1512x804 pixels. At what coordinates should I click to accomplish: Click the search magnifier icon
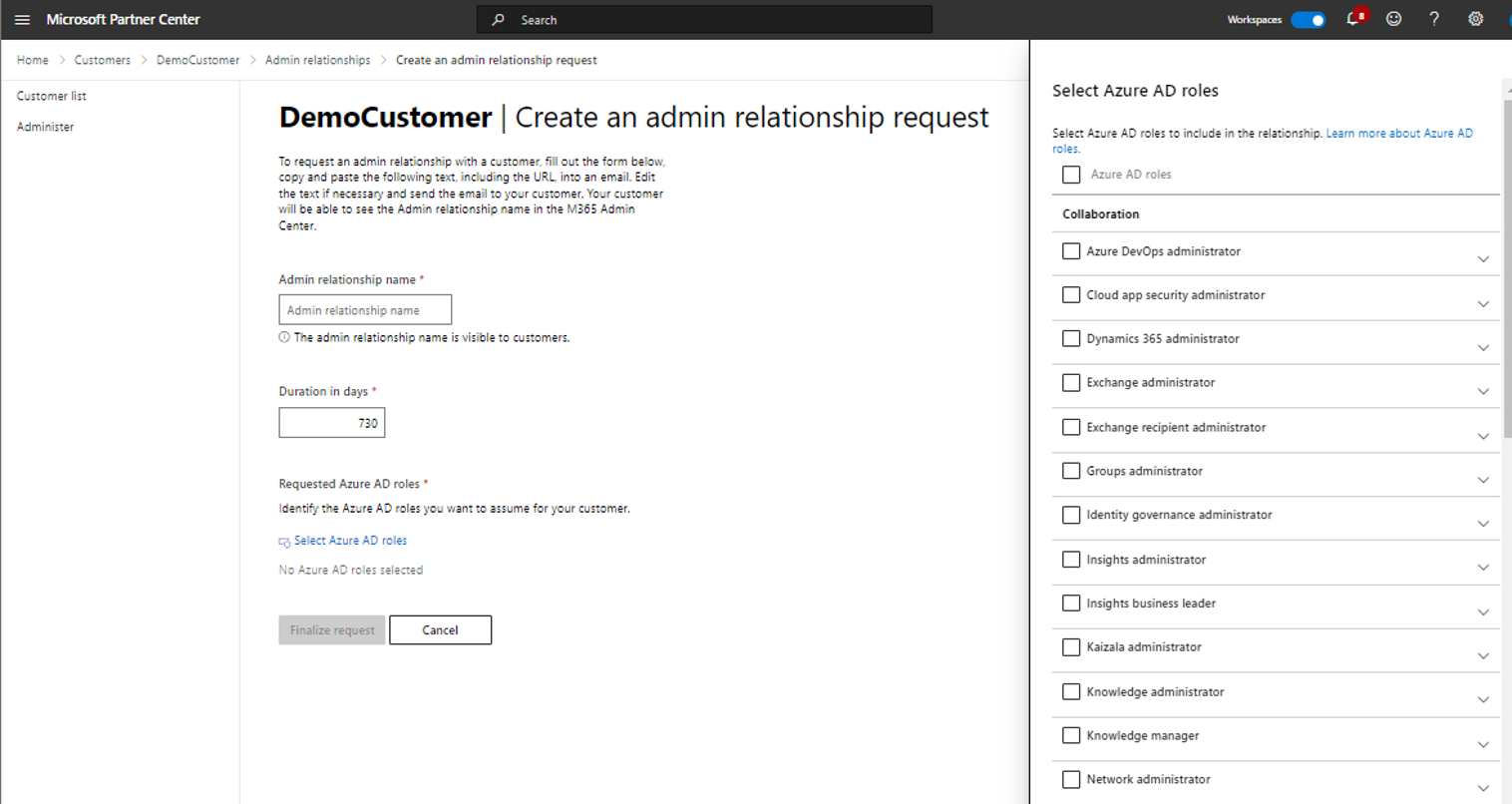click(x=498, y=20)
